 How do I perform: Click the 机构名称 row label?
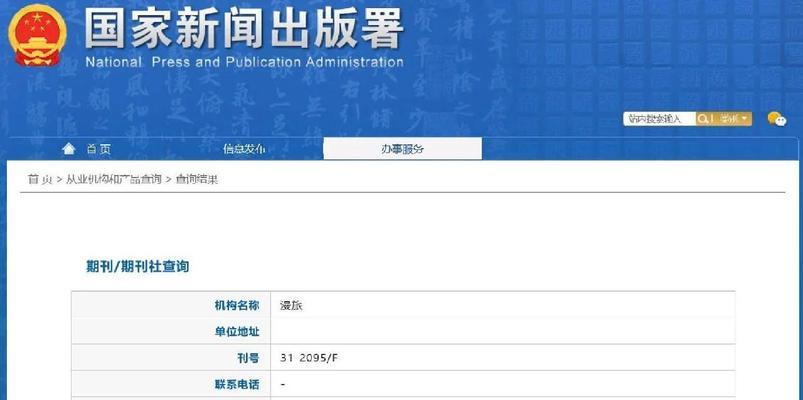[x=237, y=306]
